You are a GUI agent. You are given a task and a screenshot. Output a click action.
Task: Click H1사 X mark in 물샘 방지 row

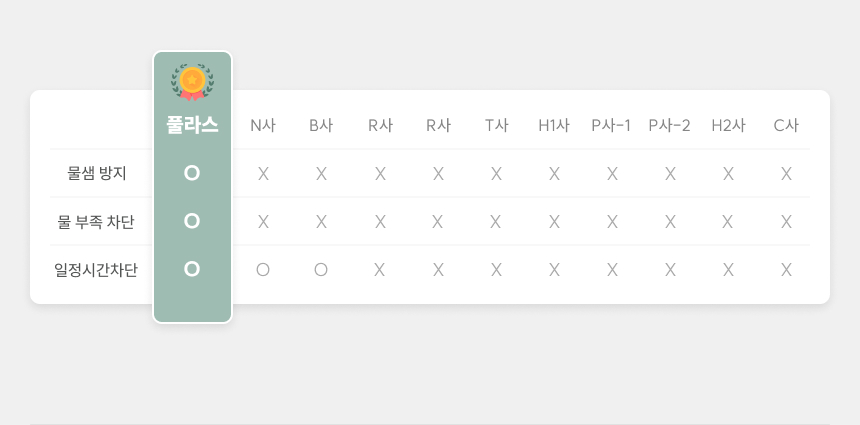point(554,174)
